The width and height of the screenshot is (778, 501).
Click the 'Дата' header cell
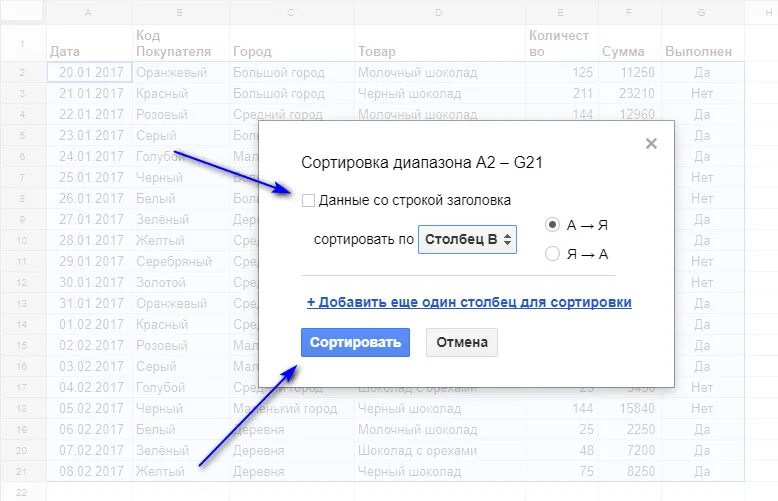[89, 44]
